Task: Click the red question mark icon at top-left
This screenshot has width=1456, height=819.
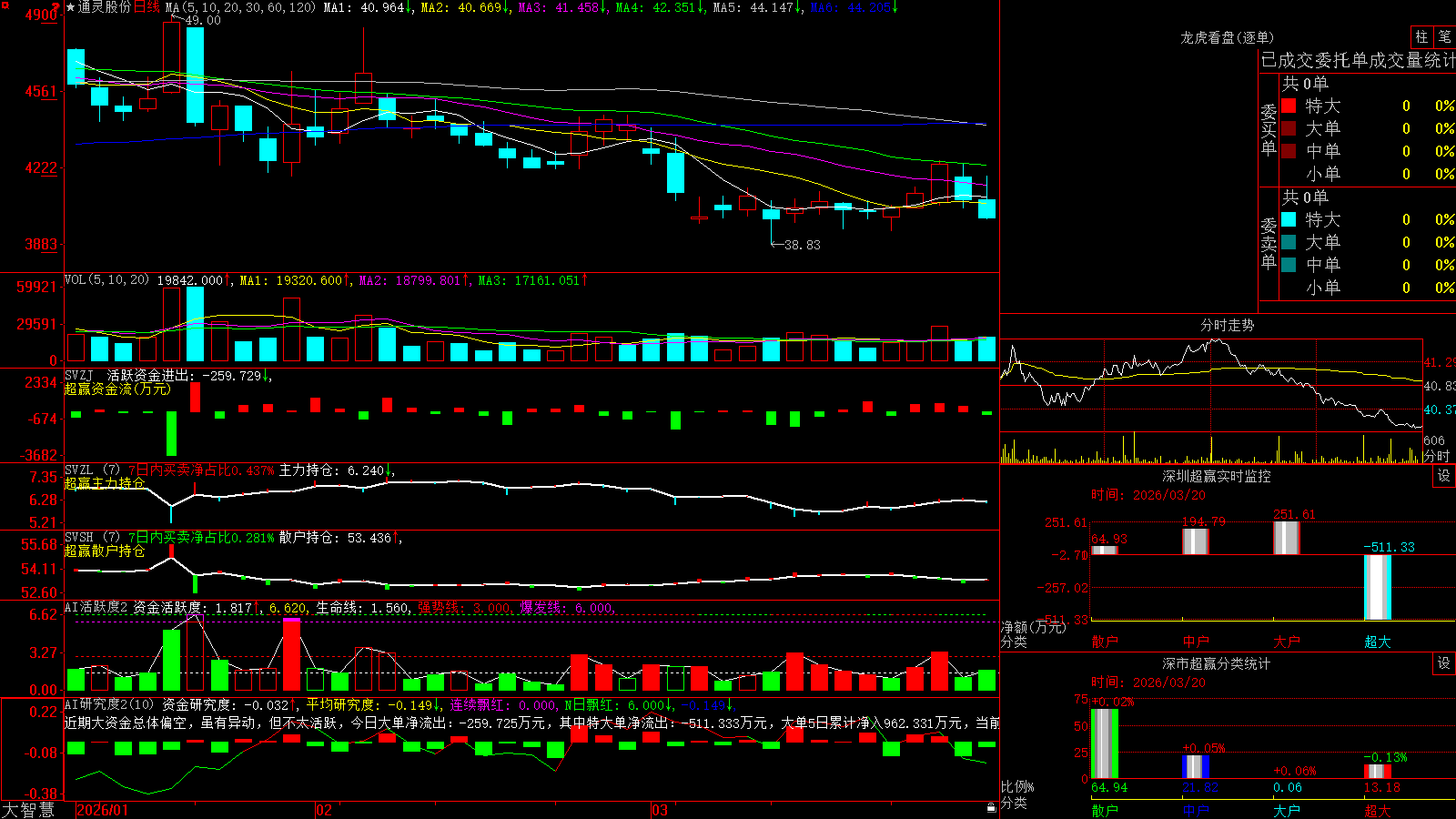Action: pyautogui.click(x=56, y=6)
